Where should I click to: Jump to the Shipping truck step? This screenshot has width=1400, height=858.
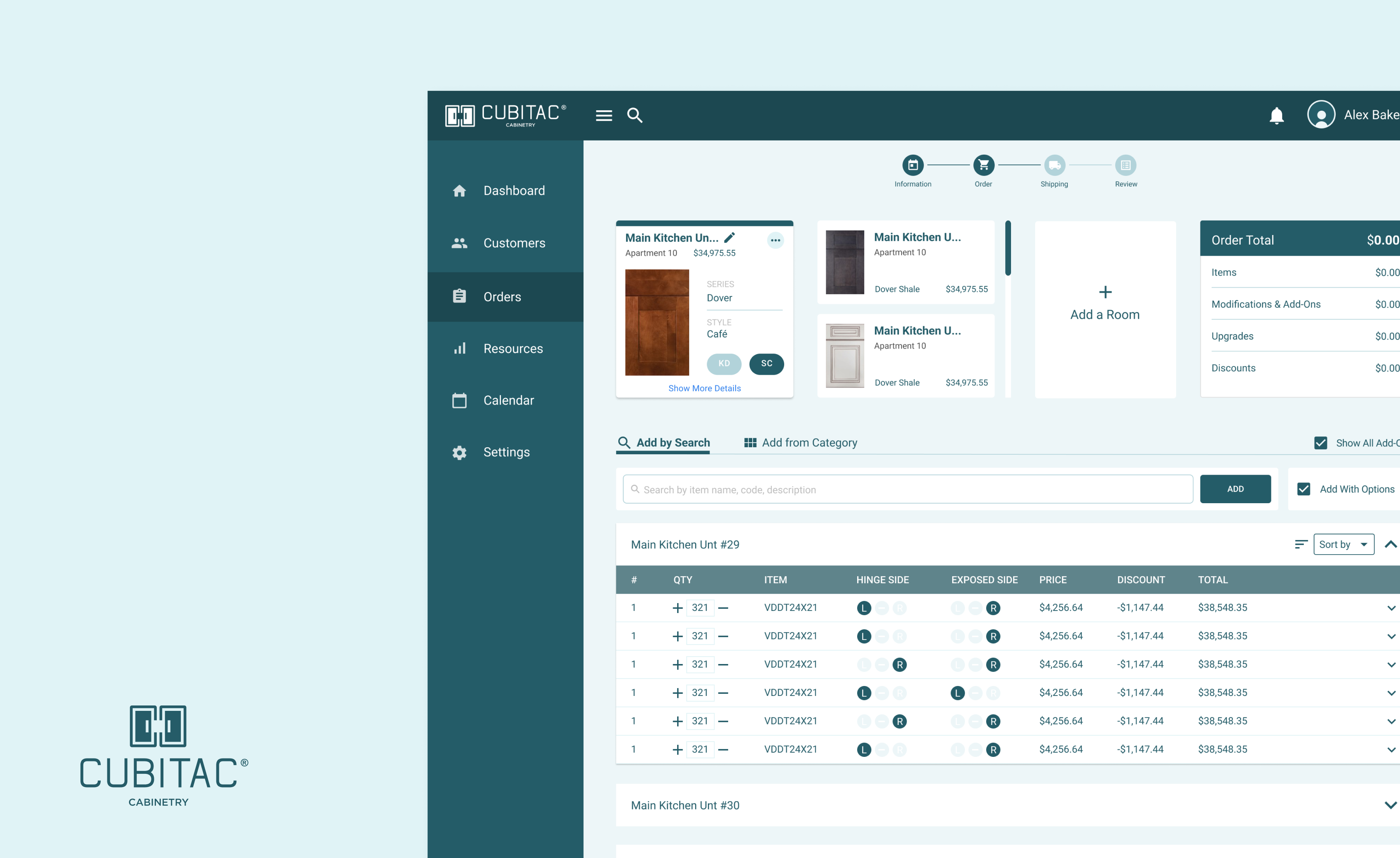click(x=1055, y=165)
